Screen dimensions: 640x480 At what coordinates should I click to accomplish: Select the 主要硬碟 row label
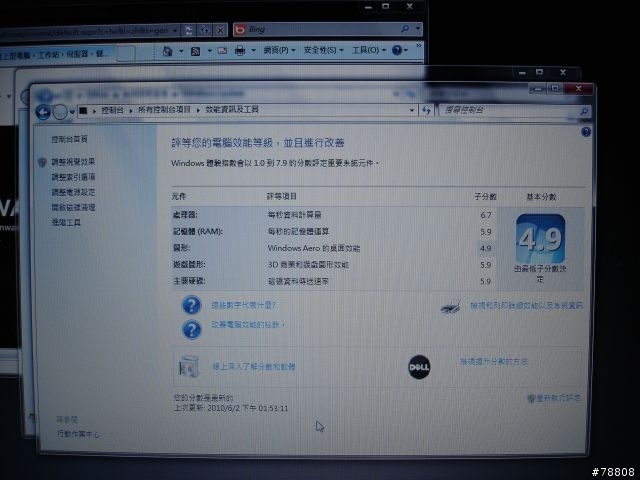point(189,281)
